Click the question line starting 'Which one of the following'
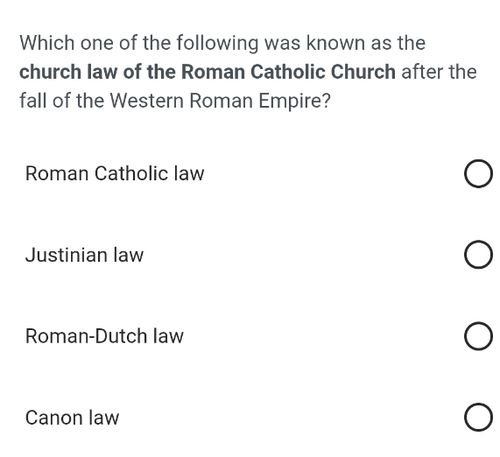Image resolution: width=500 pixels, height=457 pixels. pos(222,43)
